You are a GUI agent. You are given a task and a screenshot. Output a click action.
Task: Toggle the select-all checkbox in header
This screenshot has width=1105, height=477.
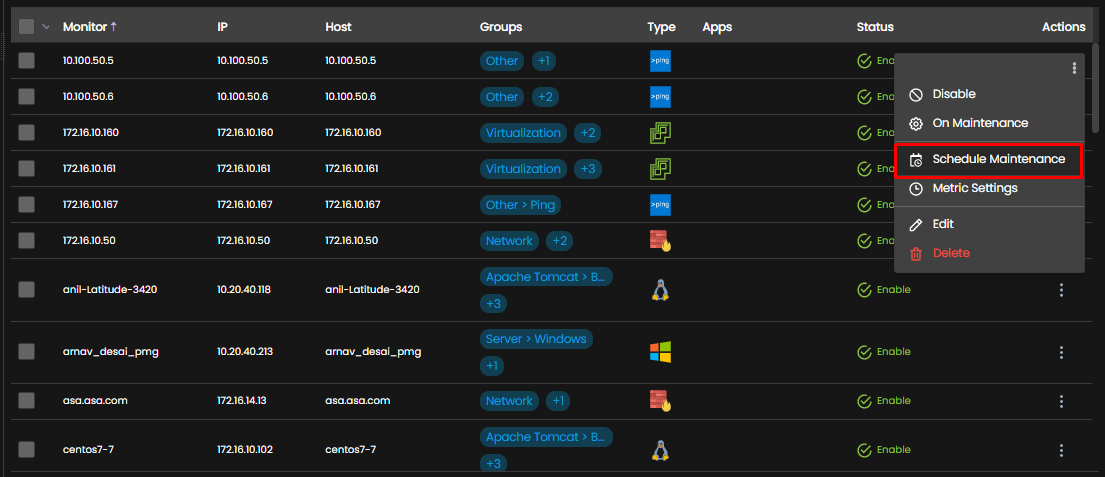26,27
